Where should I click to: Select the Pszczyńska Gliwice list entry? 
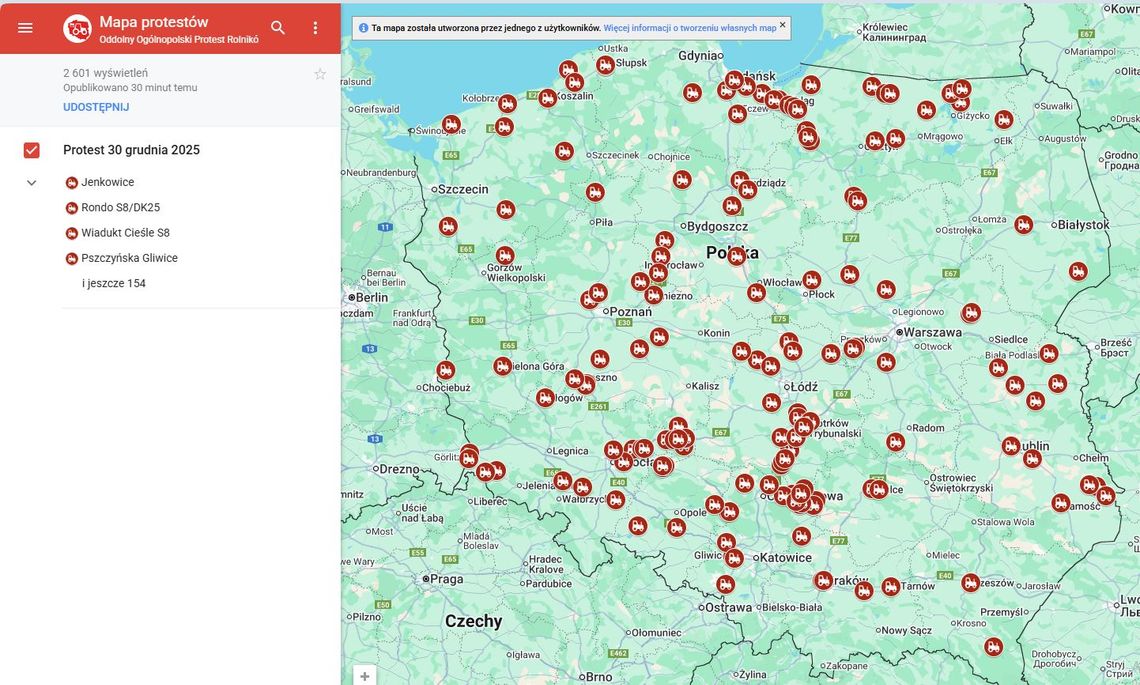(x=130, y=257)
